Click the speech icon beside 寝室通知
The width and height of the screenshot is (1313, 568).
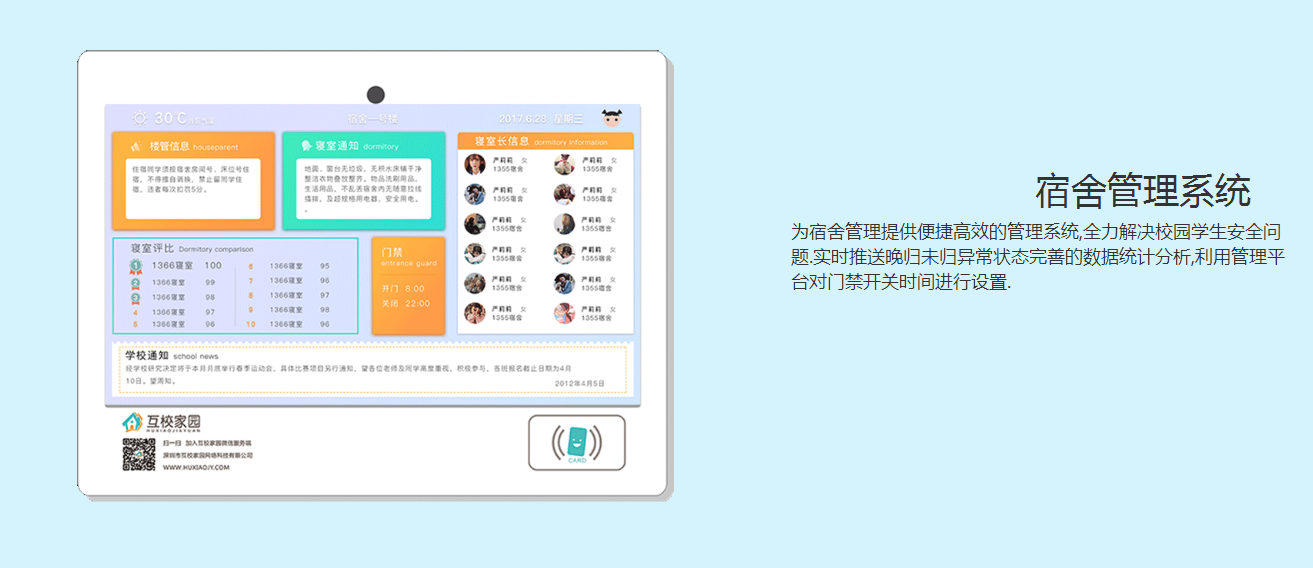306,146
